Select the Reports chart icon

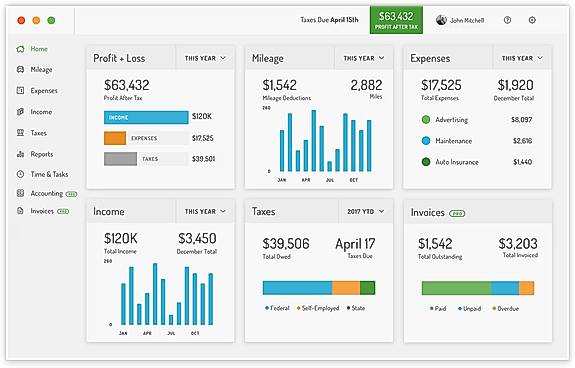21,154
